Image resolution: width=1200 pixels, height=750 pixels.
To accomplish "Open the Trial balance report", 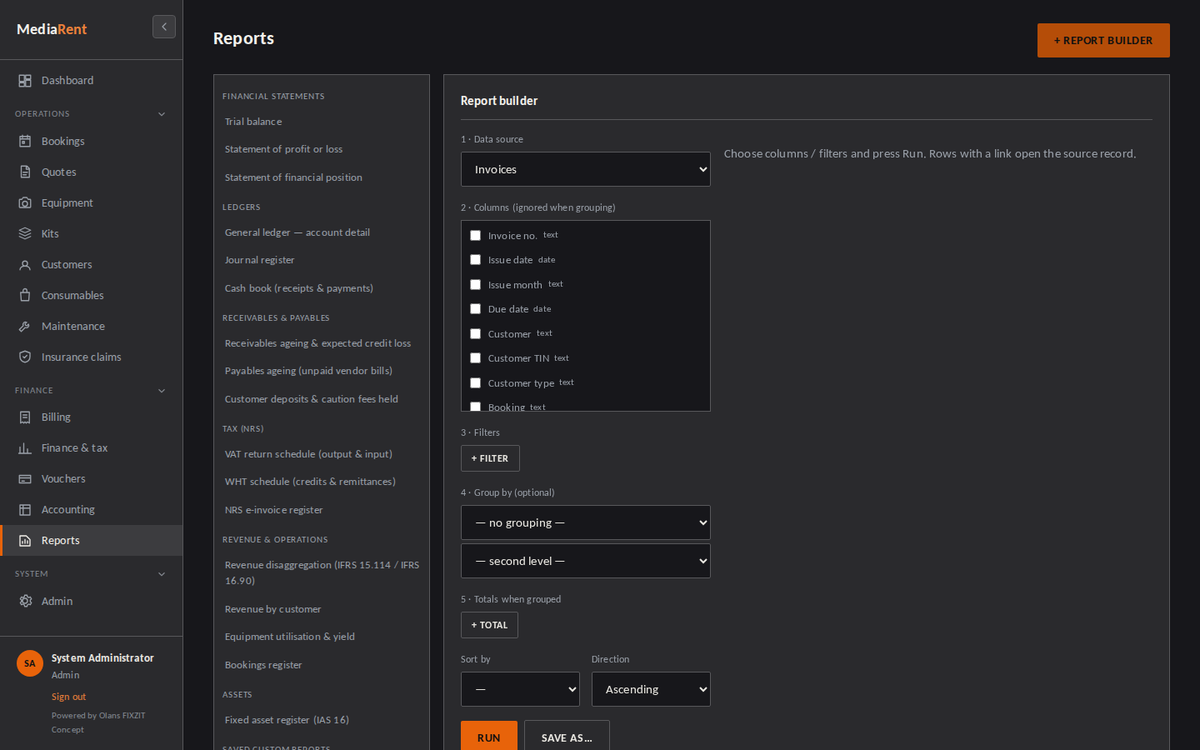I will [253, 121].
